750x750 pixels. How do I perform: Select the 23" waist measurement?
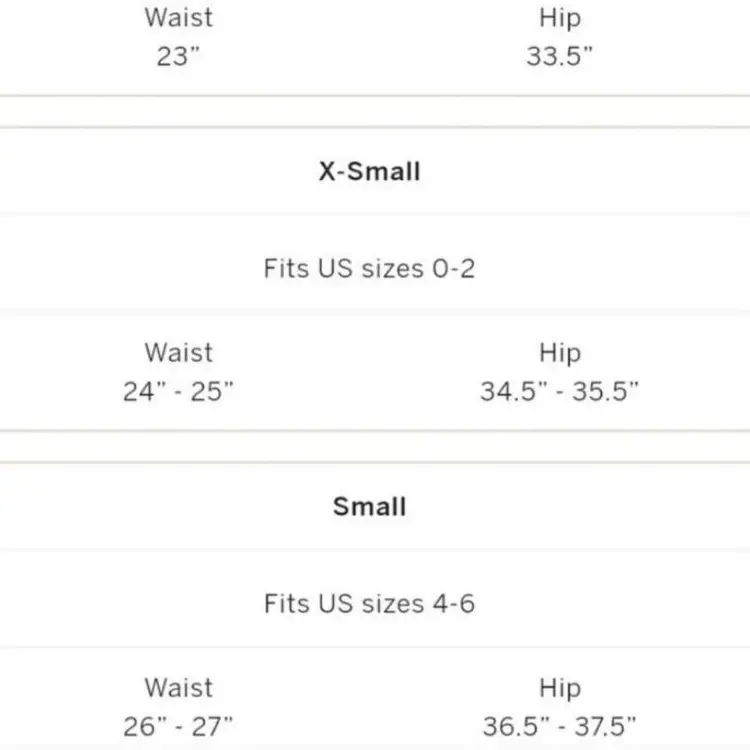(178, 56)
